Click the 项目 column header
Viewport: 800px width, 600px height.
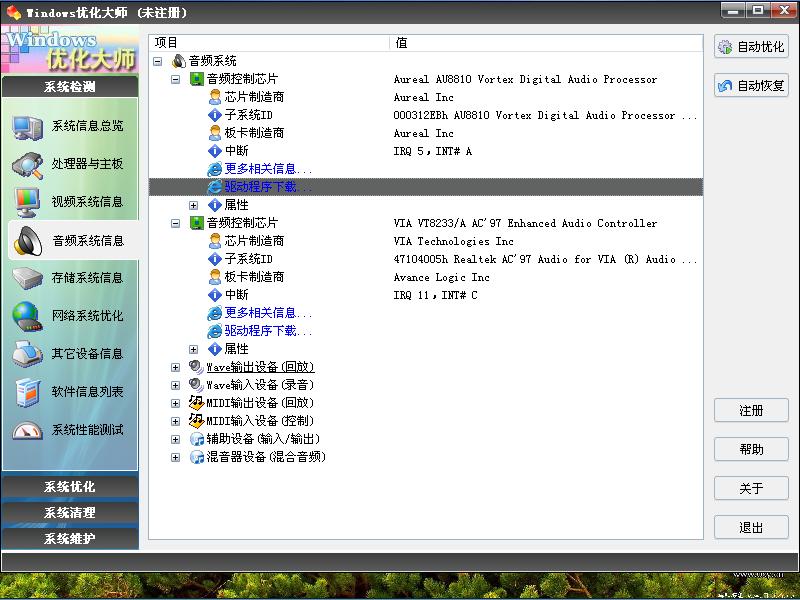pos(269,43)
